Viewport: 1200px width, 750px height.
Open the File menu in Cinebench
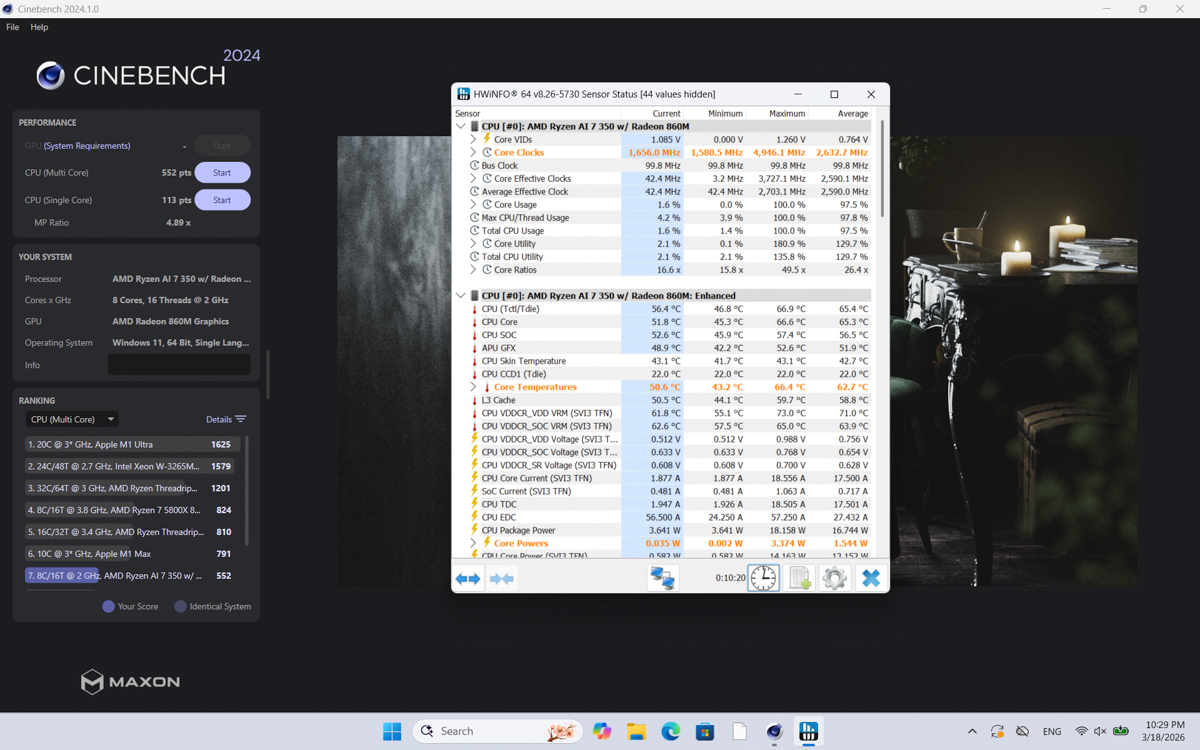click(x=12, y=27)
